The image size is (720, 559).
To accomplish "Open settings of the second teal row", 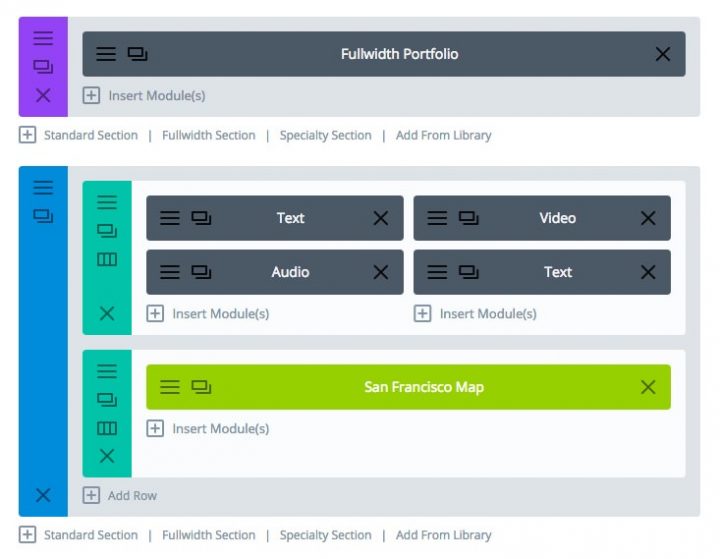I will [107, 370].
